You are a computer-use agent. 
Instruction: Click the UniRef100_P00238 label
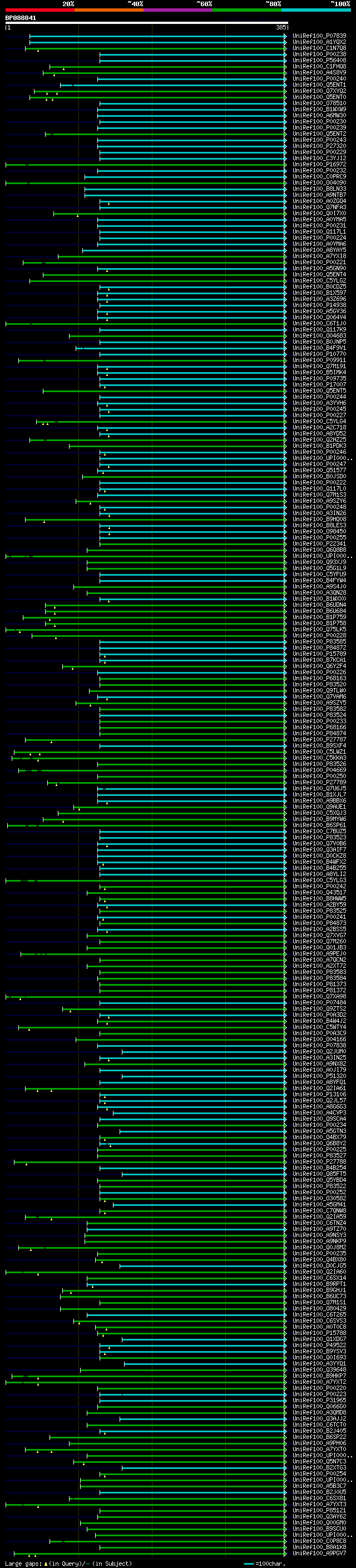pyautogui.click(x=319, y=54)
